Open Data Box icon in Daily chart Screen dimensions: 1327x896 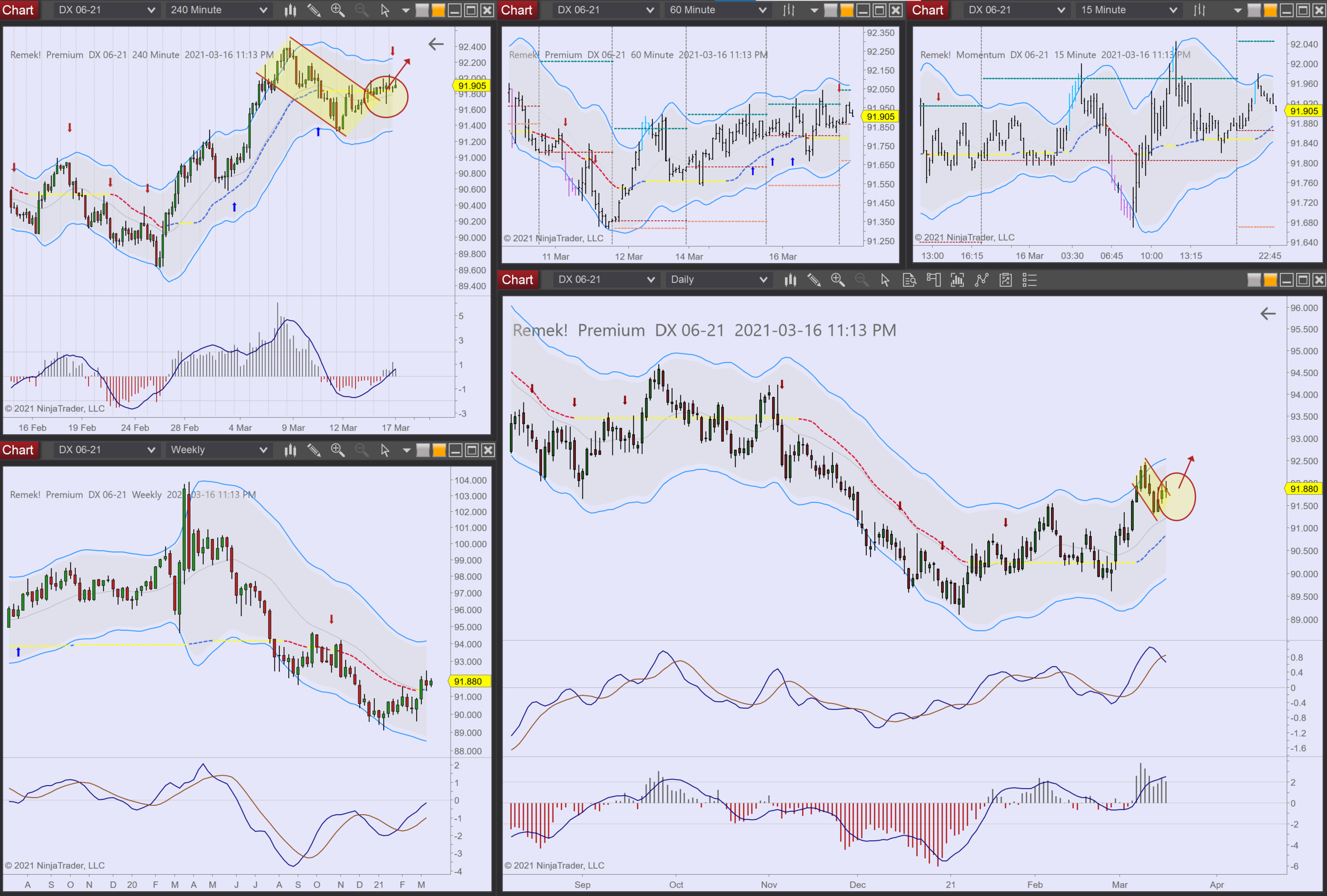click(909, 280)
